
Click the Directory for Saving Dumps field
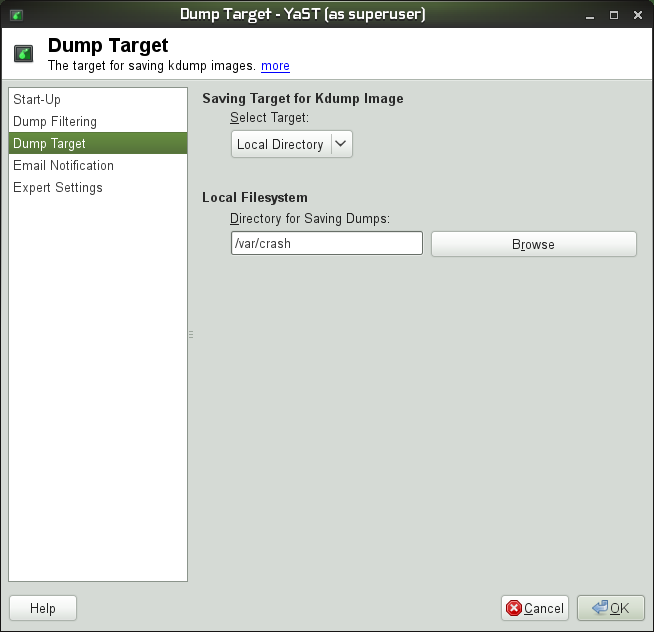327,243
